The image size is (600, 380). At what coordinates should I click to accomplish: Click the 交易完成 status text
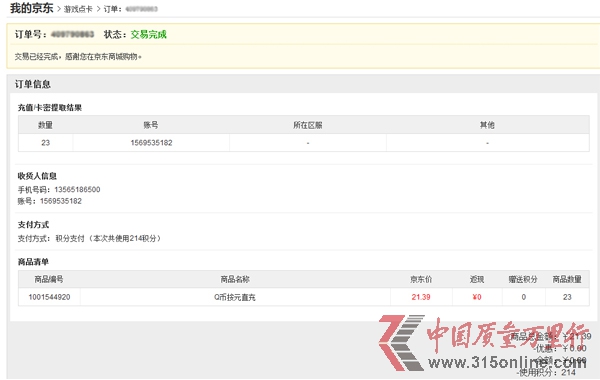[x=148, y=34]
